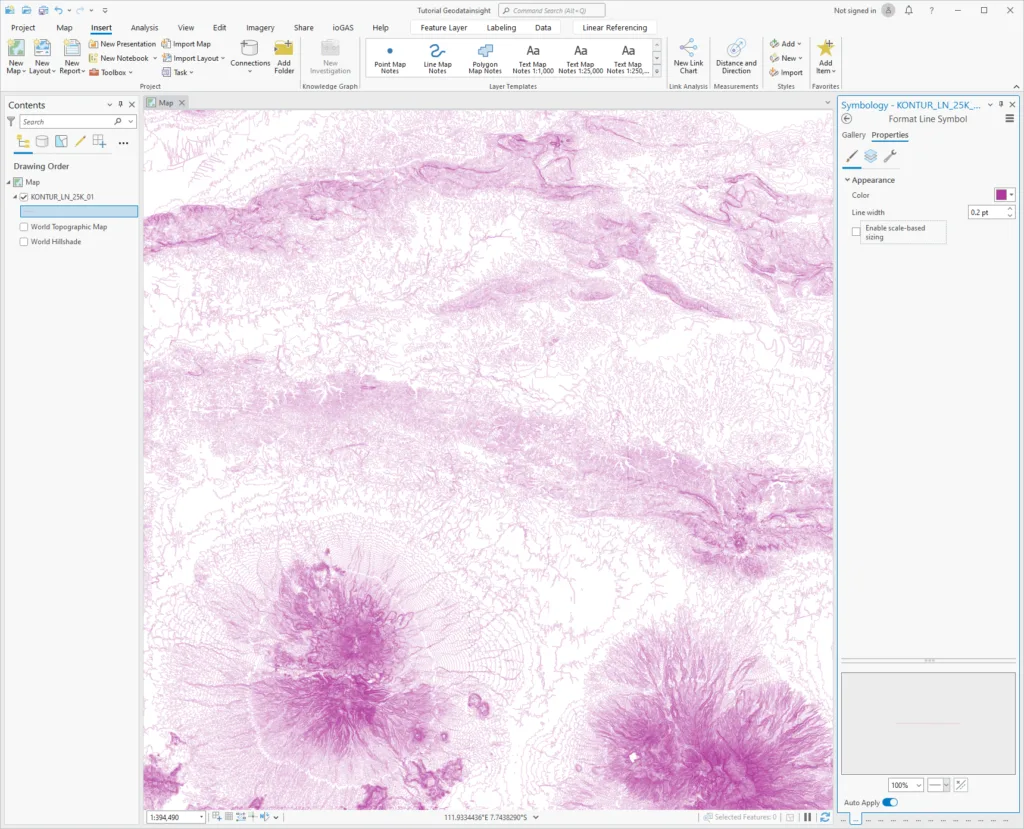Pause map drawing in status bar
The width and height of the screenshot is (1024, 829).
point(808,817)
